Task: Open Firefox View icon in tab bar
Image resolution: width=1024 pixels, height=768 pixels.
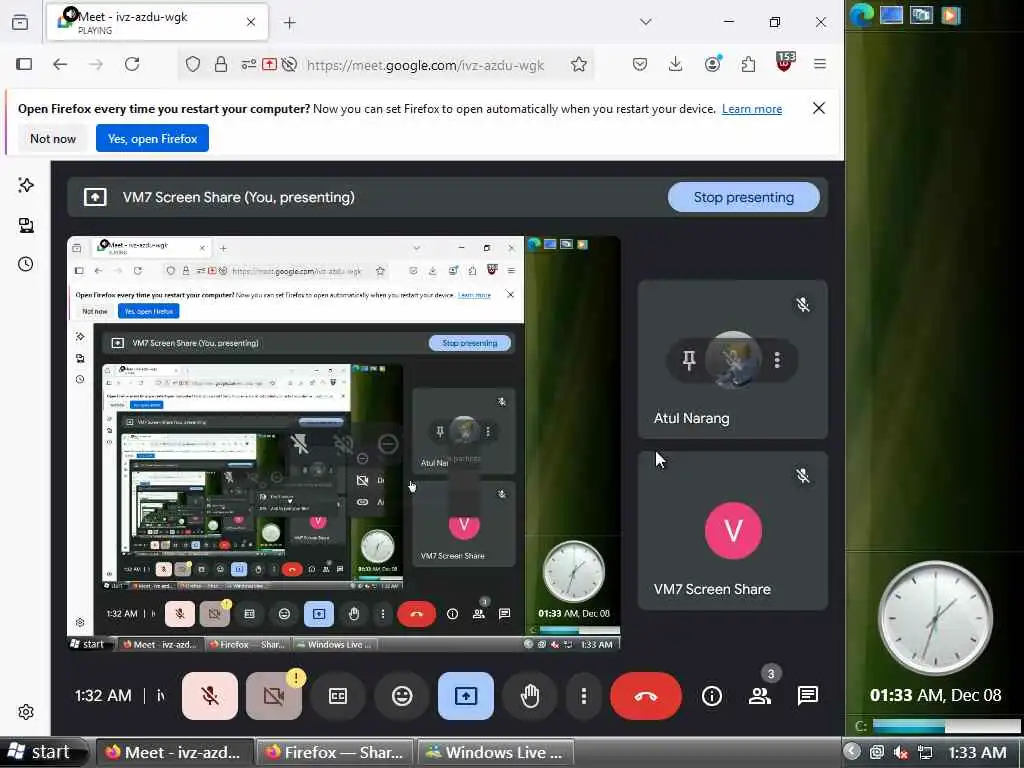Action: [20, 22]
